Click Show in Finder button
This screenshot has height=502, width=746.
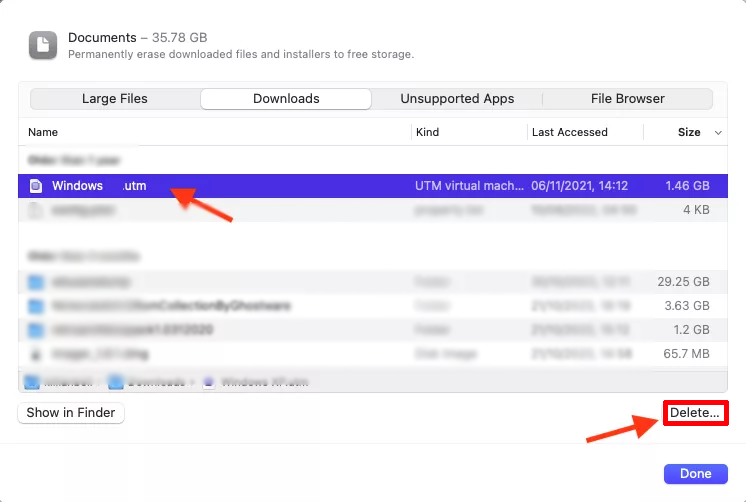(x=71, y=413)
